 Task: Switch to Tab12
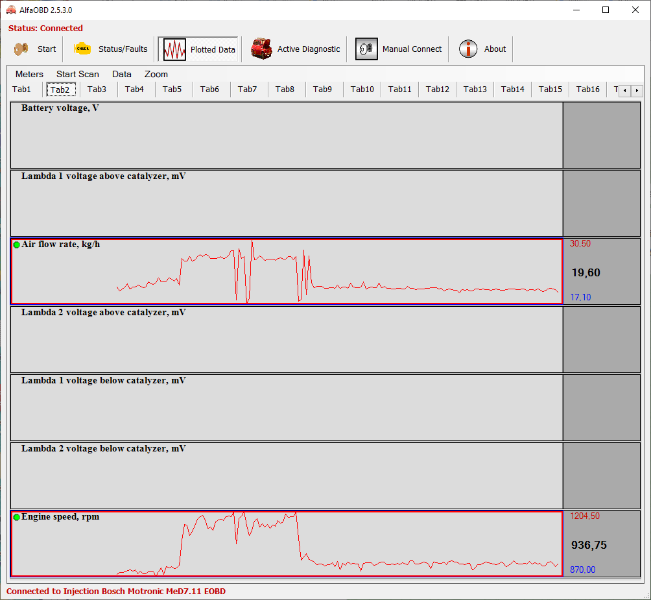(437, 89)
